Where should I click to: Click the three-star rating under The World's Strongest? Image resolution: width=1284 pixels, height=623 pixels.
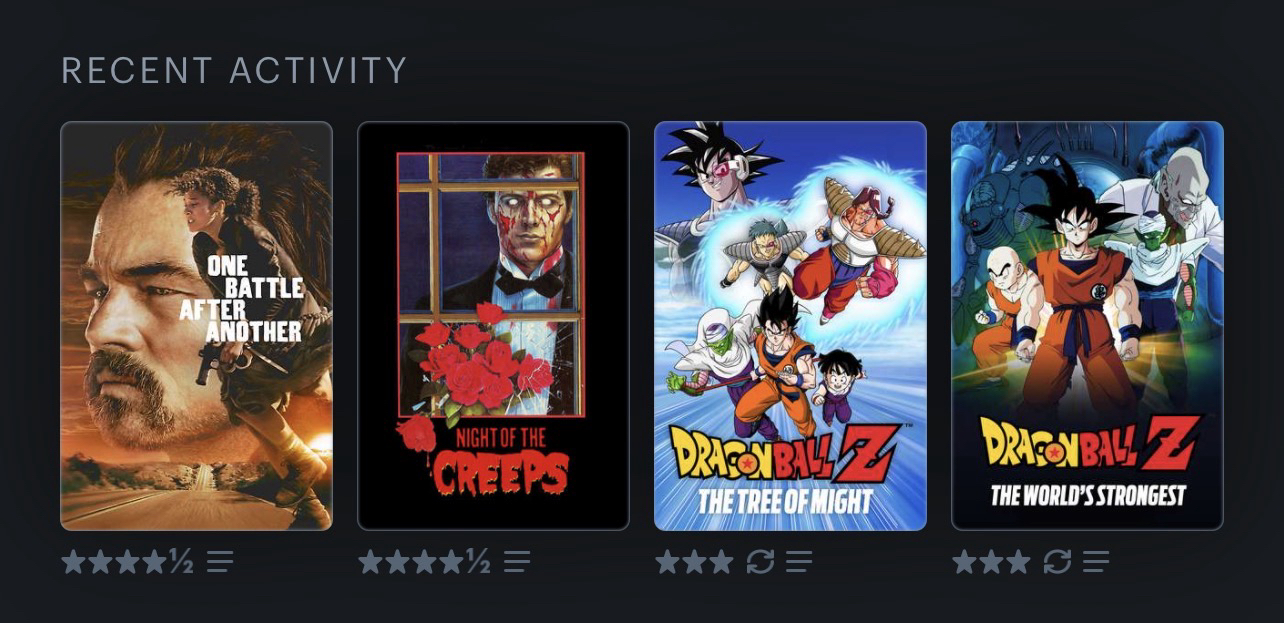[x=992, y=562]
